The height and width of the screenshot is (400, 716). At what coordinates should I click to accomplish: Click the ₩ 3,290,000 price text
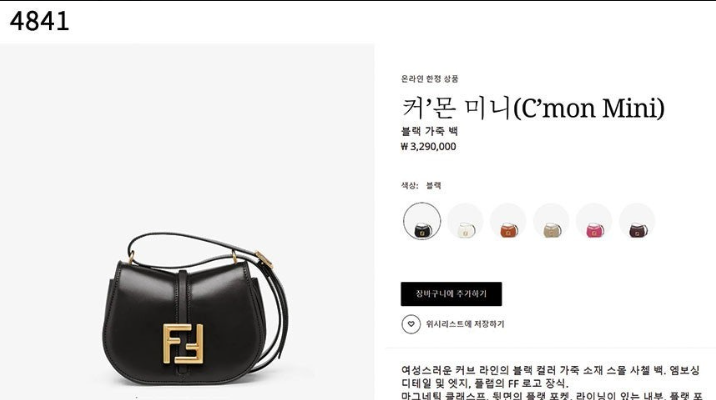428,147
